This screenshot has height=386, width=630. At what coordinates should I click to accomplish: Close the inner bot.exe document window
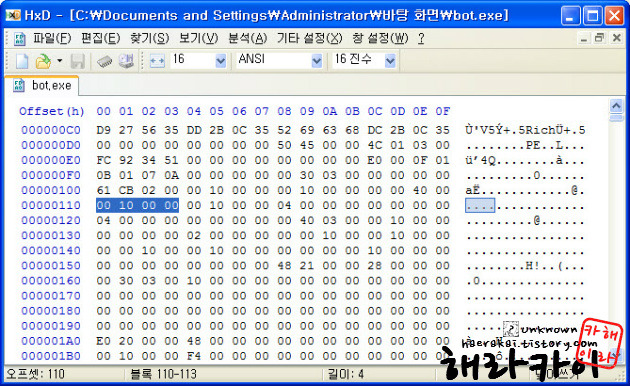(617, 39)
